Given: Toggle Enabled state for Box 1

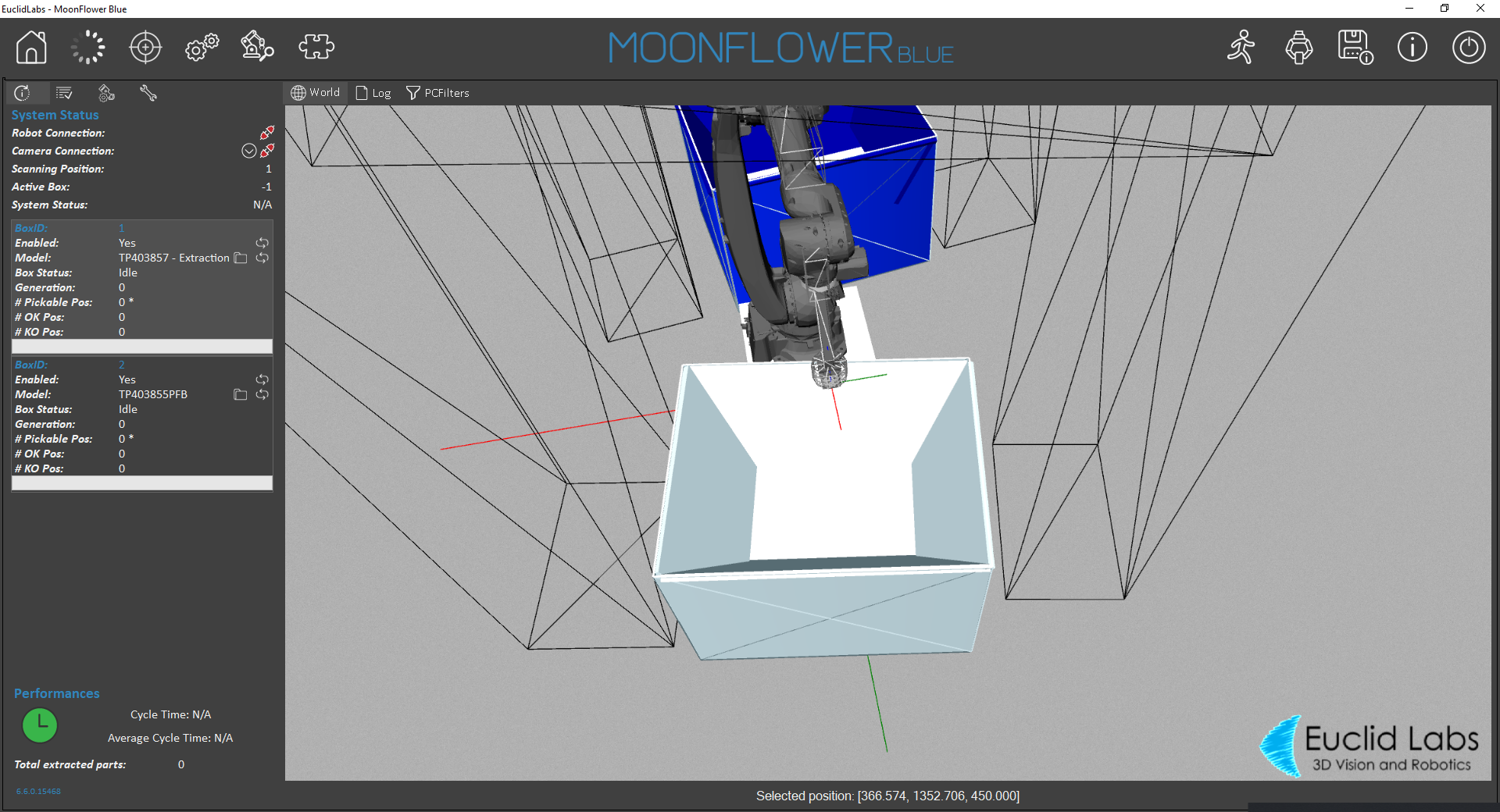Looking at the screenshot, I should (x=262, y=243).
